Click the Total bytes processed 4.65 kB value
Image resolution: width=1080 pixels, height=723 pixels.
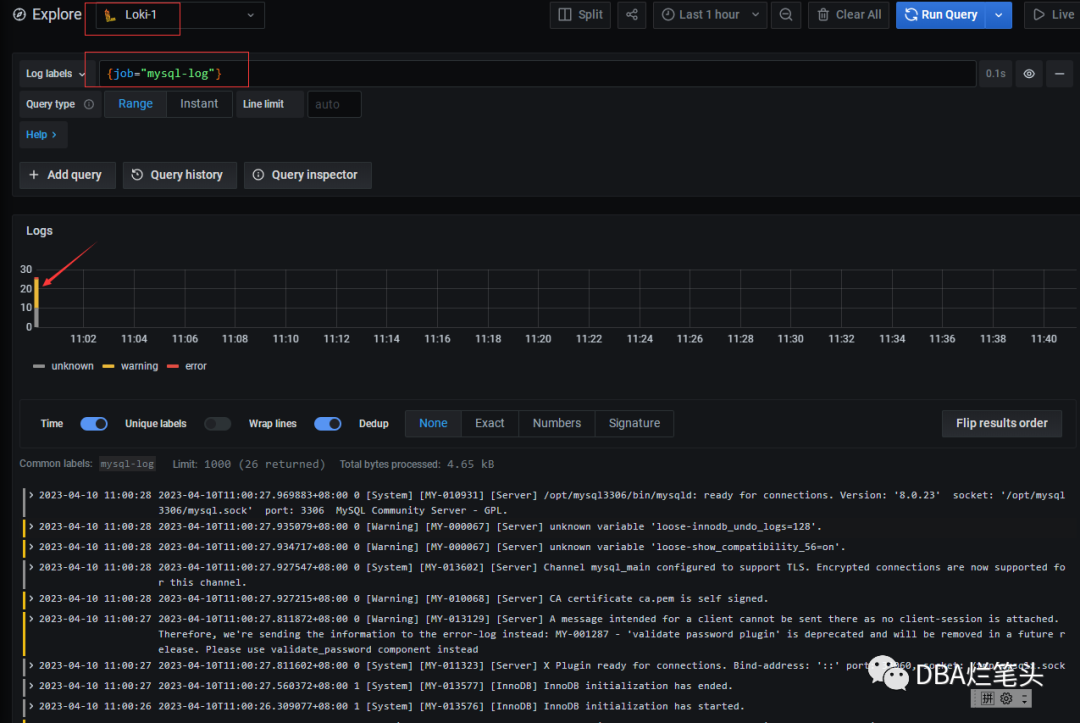click(x=470, y=464)
